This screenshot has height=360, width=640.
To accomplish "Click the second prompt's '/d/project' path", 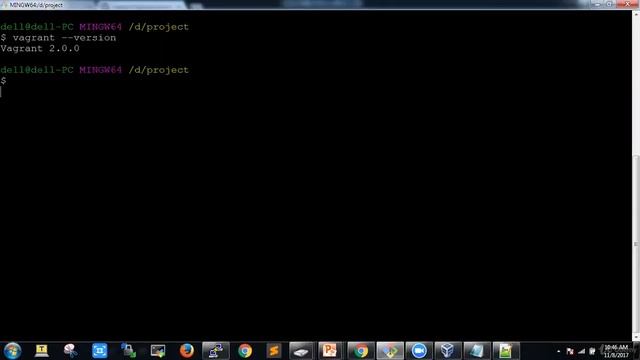I will point(159,70).
